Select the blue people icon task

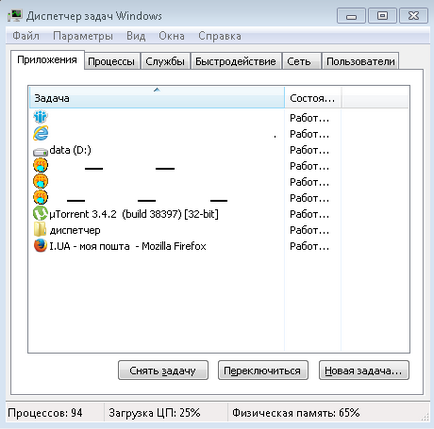coord(40,117)
